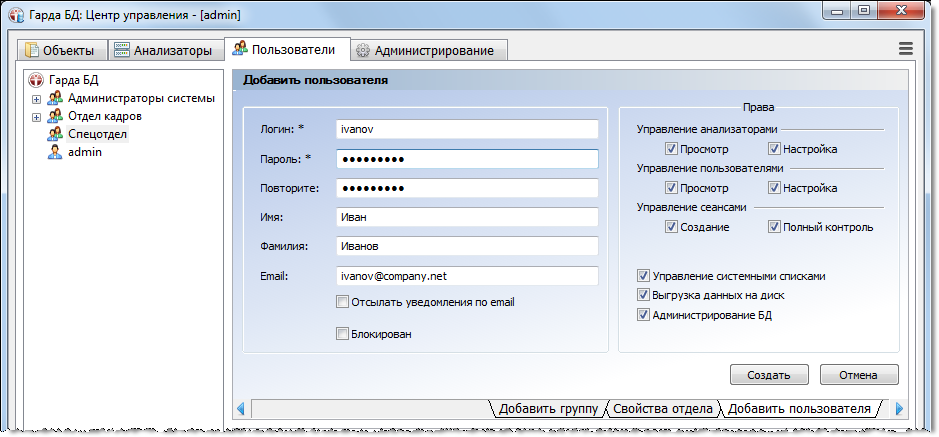Expand the Администраторы системы node
The width and height of the screenshot is (939, 437).
pos(37,99)
